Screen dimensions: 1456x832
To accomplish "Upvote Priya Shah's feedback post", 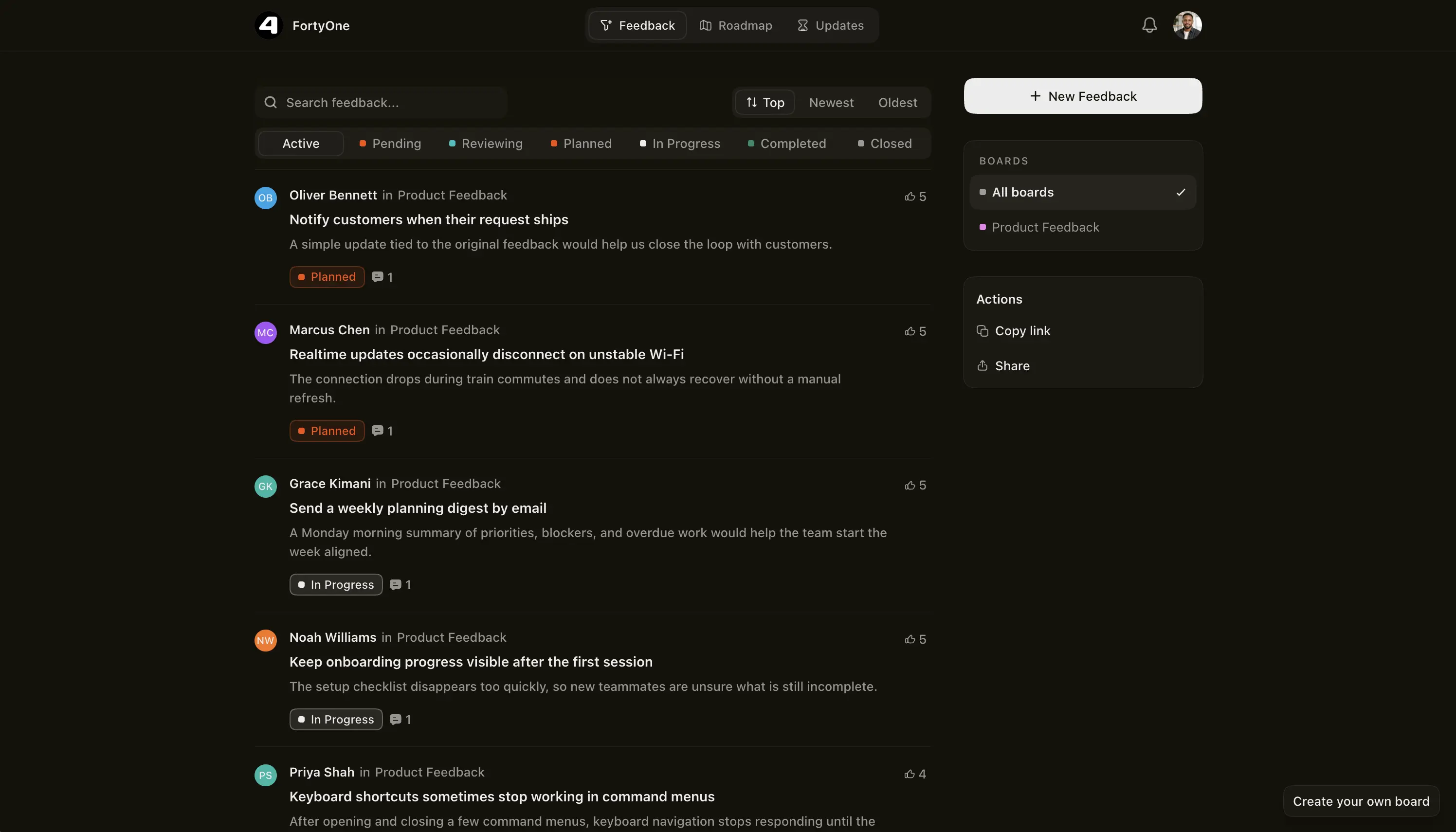I will 915,774.
